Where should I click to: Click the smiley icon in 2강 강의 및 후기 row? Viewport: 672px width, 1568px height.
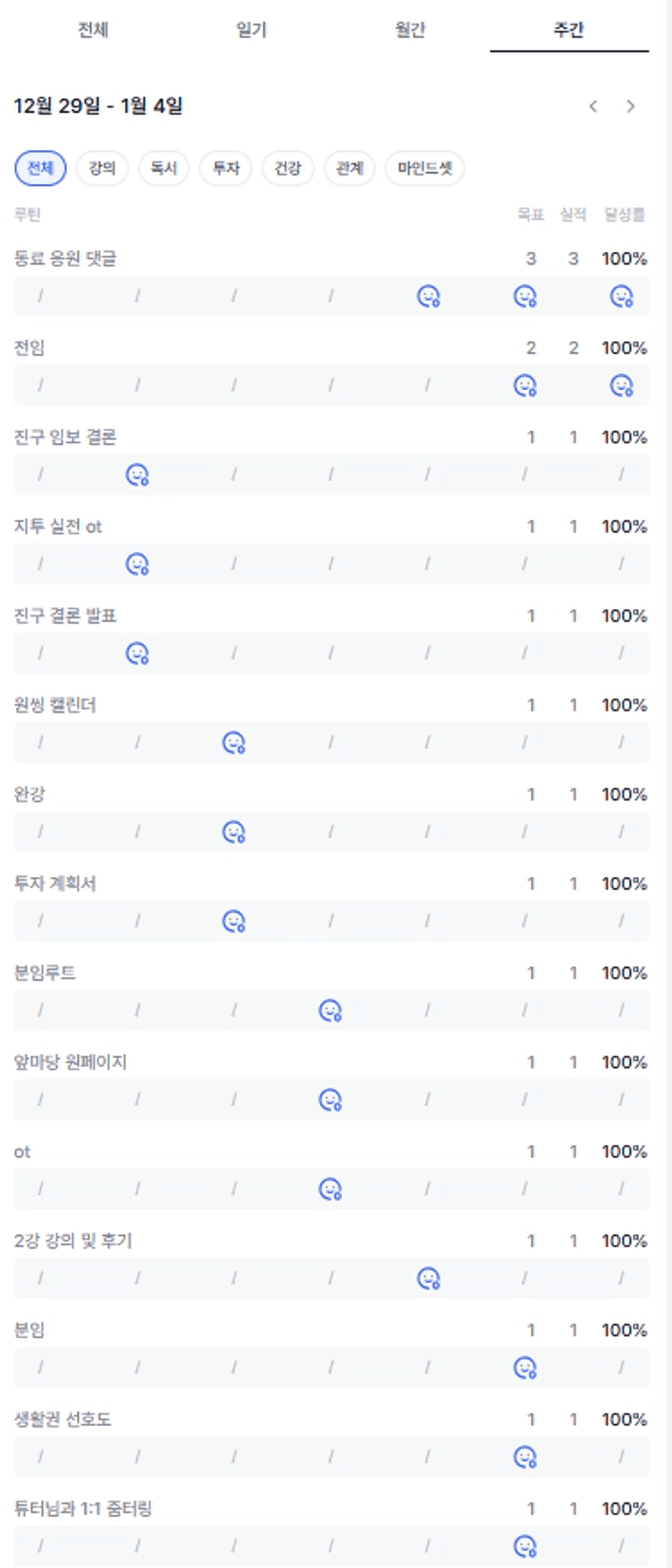click(x=428, y=1279)
